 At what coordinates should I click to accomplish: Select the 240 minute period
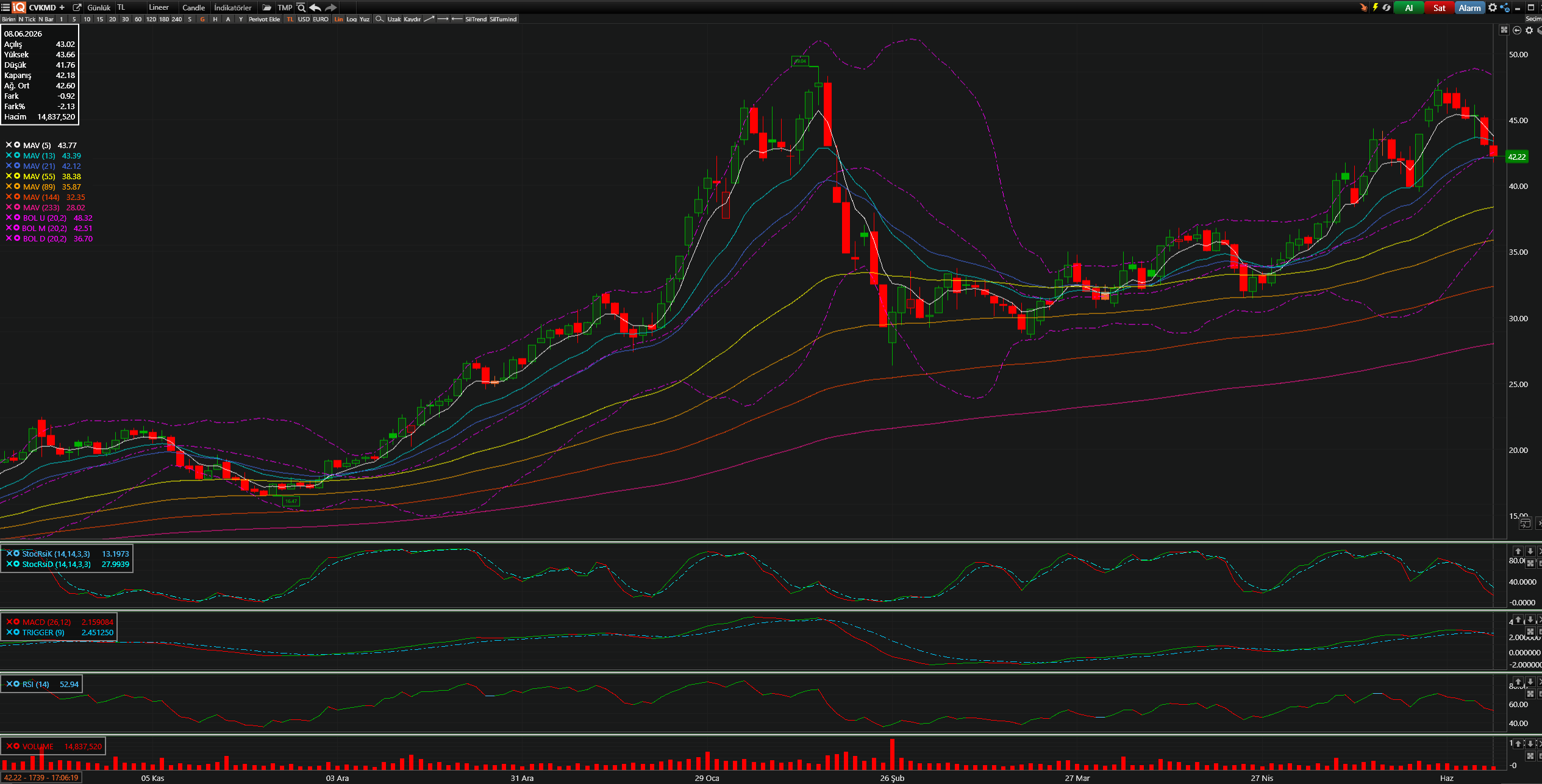177,19
